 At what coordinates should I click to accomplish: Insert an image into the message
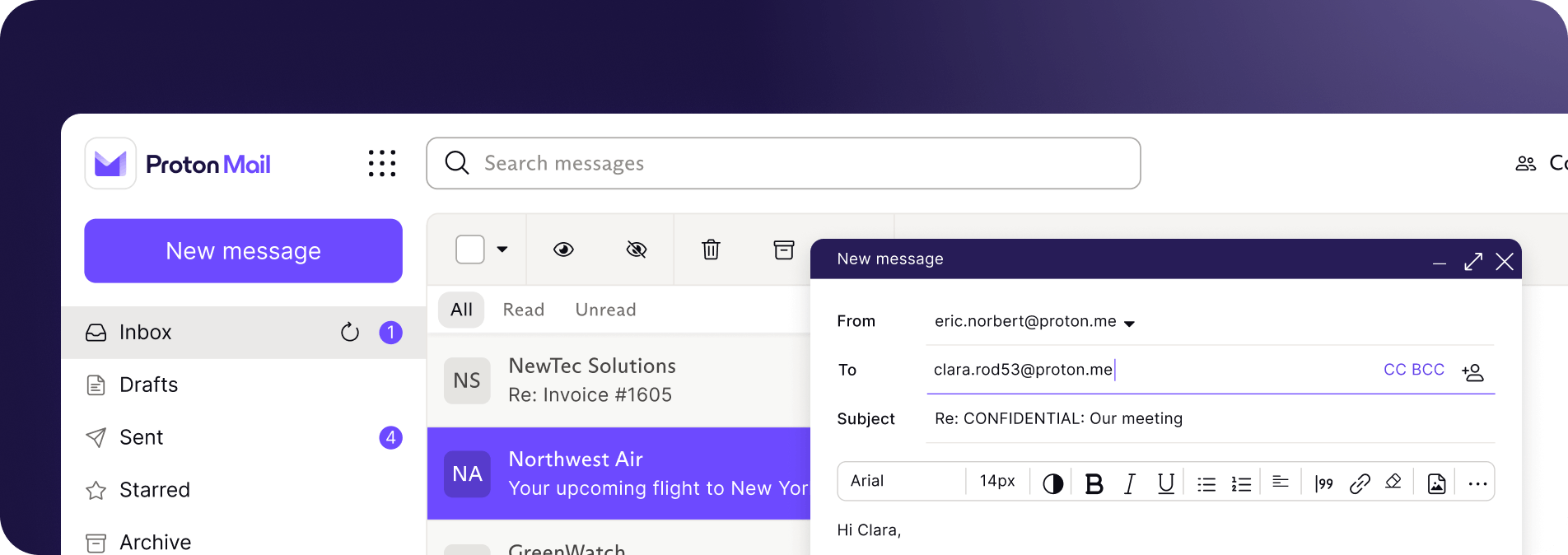pyautogui.click(x=1436, y=484)
